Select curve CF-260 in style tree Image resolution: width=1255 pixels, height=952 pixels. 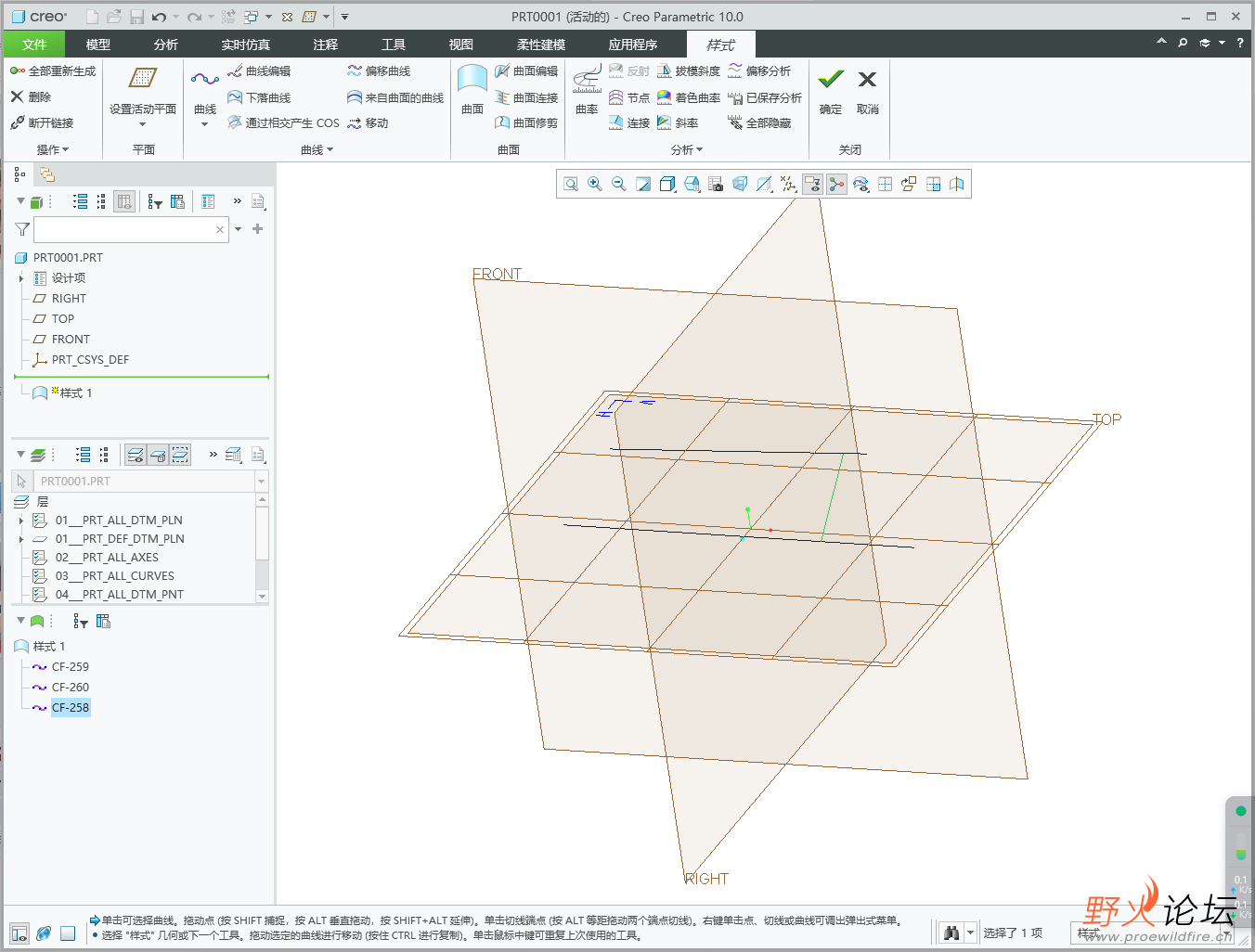[x=71, y=688]
